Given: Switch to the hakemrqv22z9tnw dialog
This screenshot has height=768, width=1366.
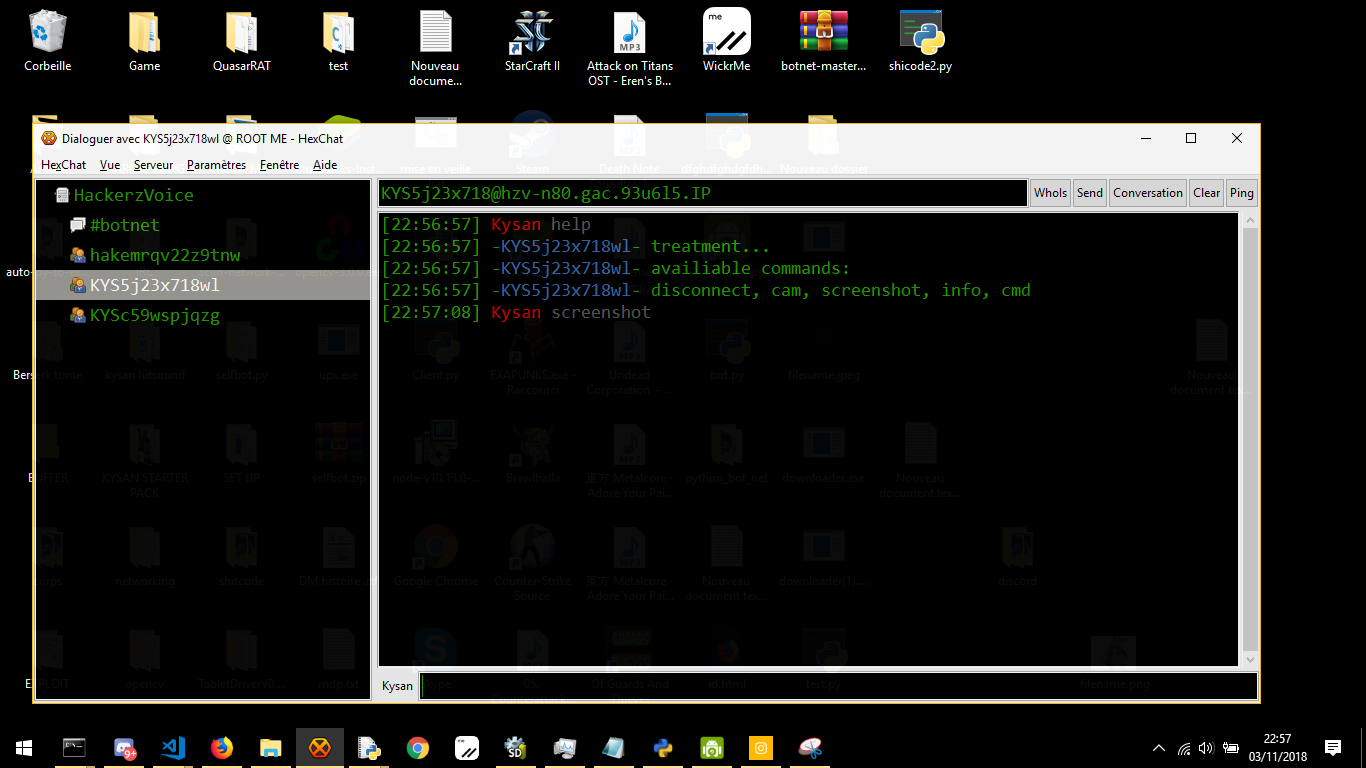Looking at the screenshot, I should pos(165,255).
